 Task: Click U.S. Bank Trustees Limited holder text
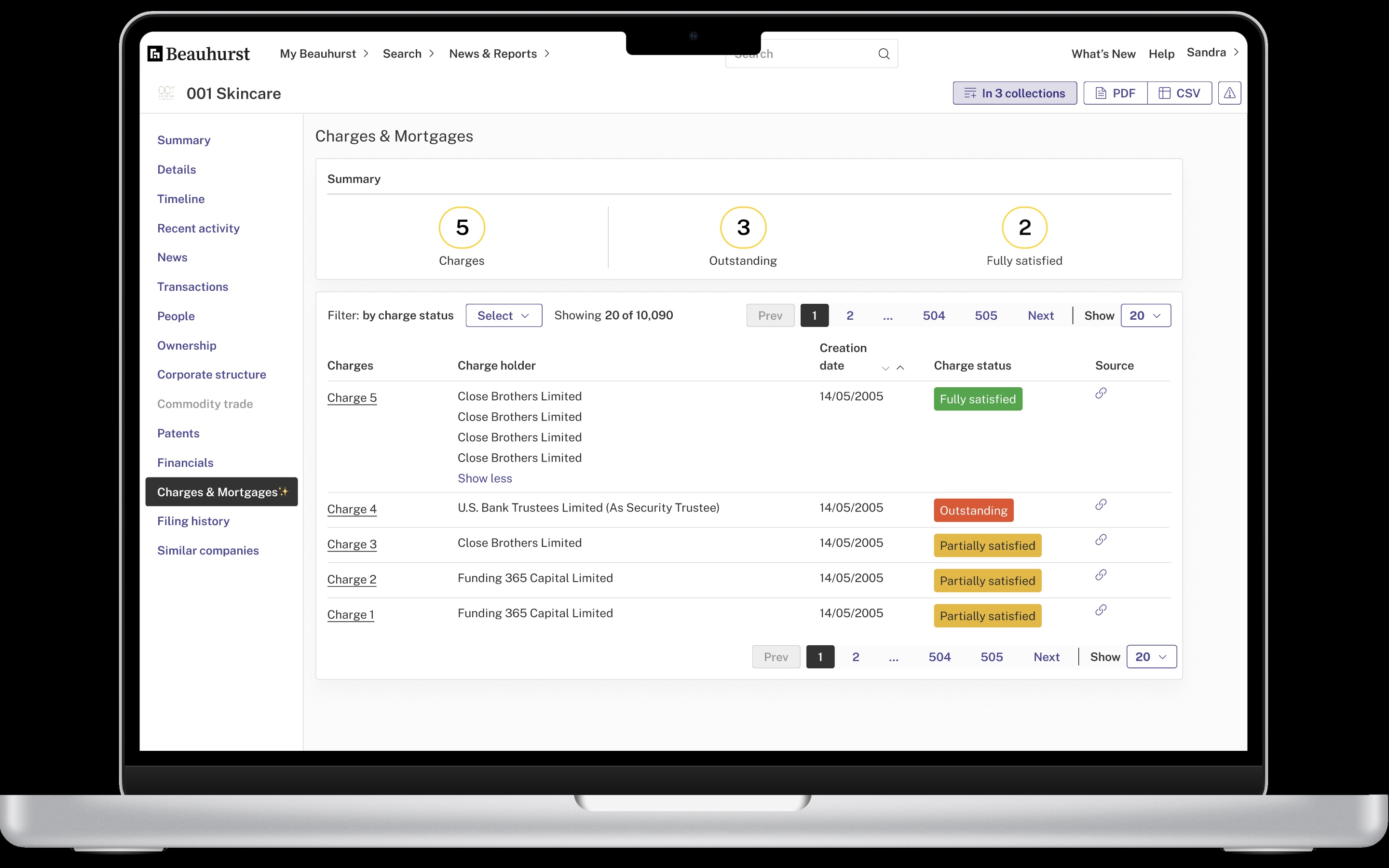588,507
